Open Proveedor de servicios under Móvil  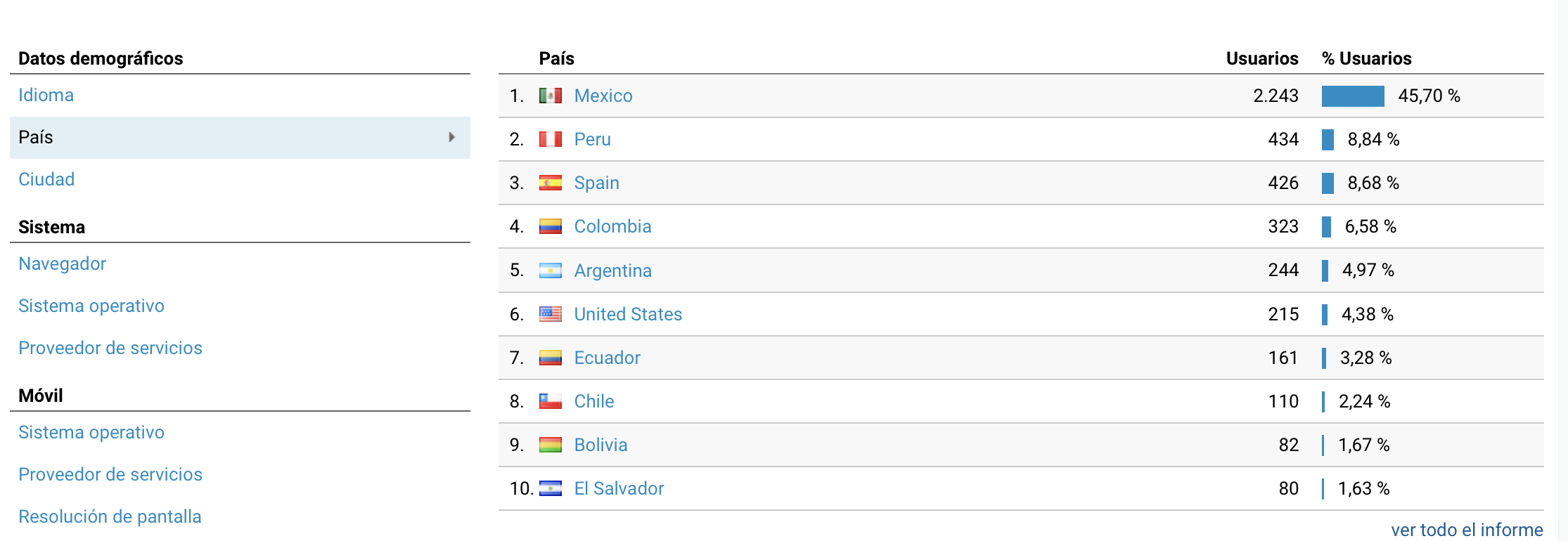point(110,474)
